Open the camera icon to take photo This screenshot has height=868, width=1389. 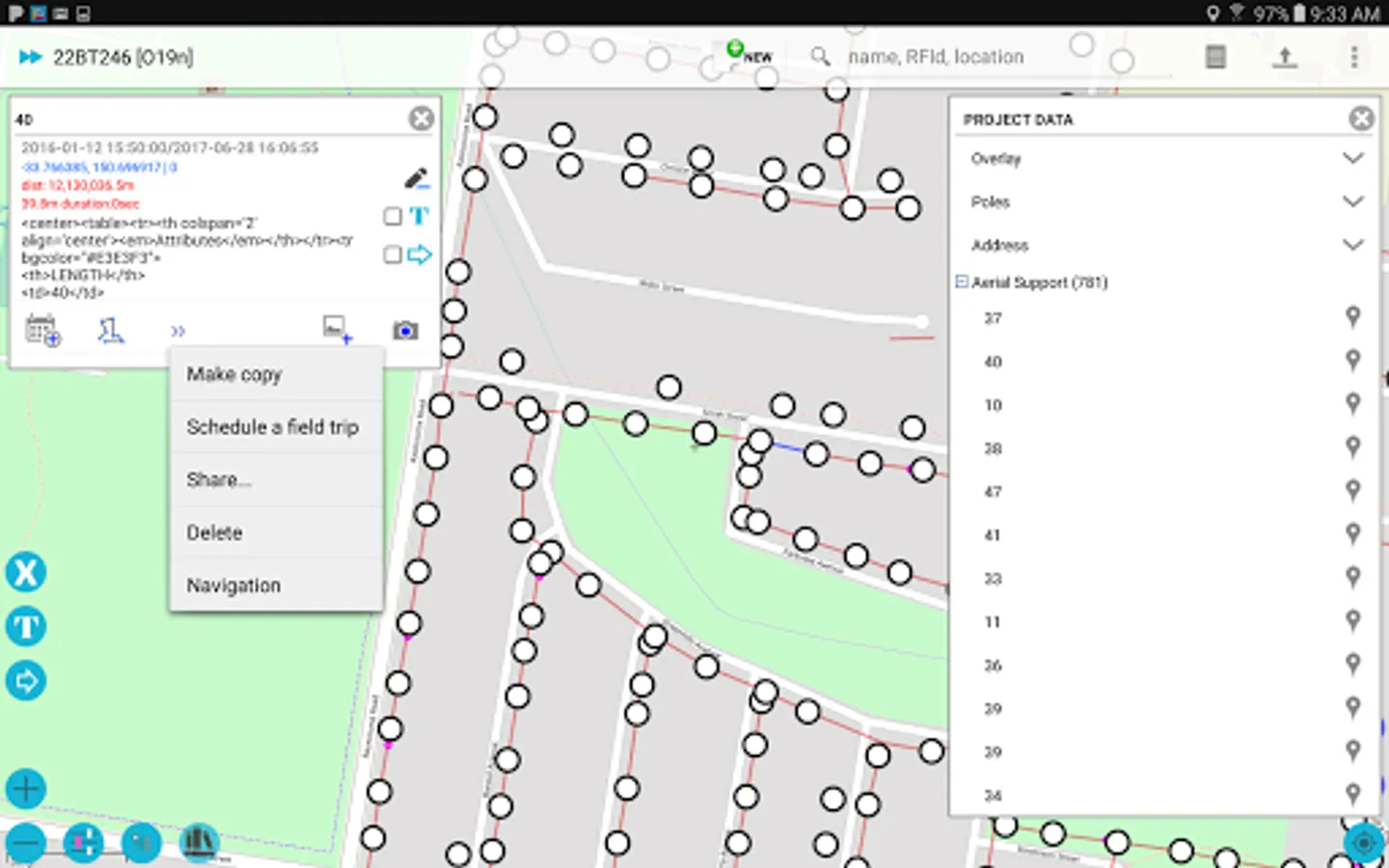click(405, 331)
